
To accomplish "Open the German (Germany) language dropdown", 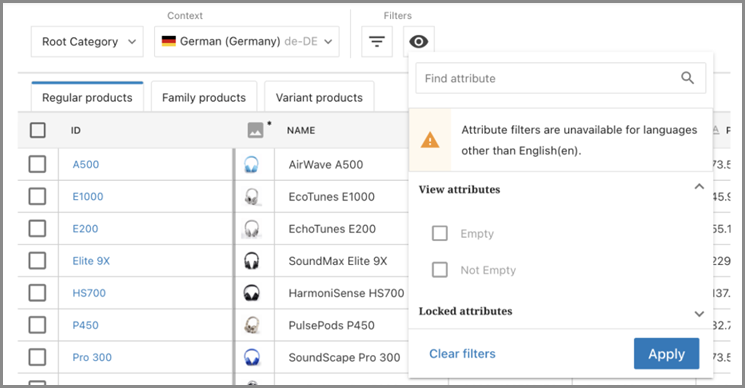I will point(247,42).
